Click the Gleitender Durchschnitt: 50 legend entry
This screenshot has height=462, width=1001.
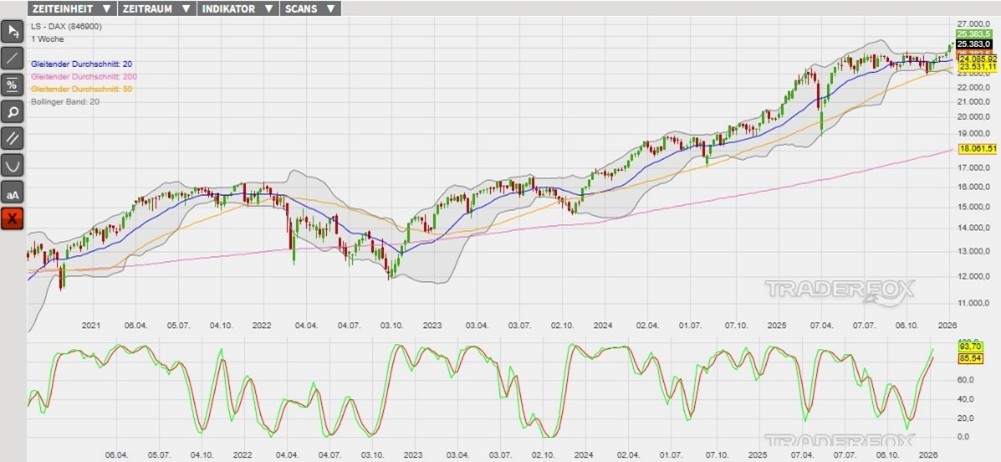82,89
